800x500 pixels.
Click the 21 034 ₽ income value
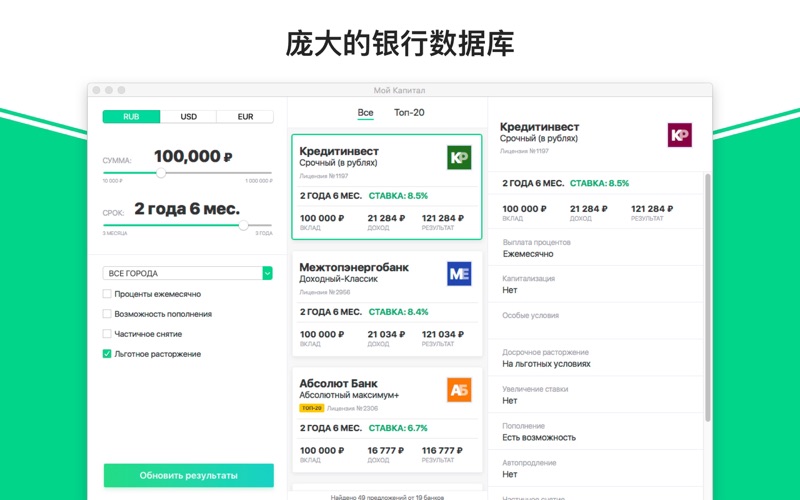pyautogui.click(x=386, y=334)
